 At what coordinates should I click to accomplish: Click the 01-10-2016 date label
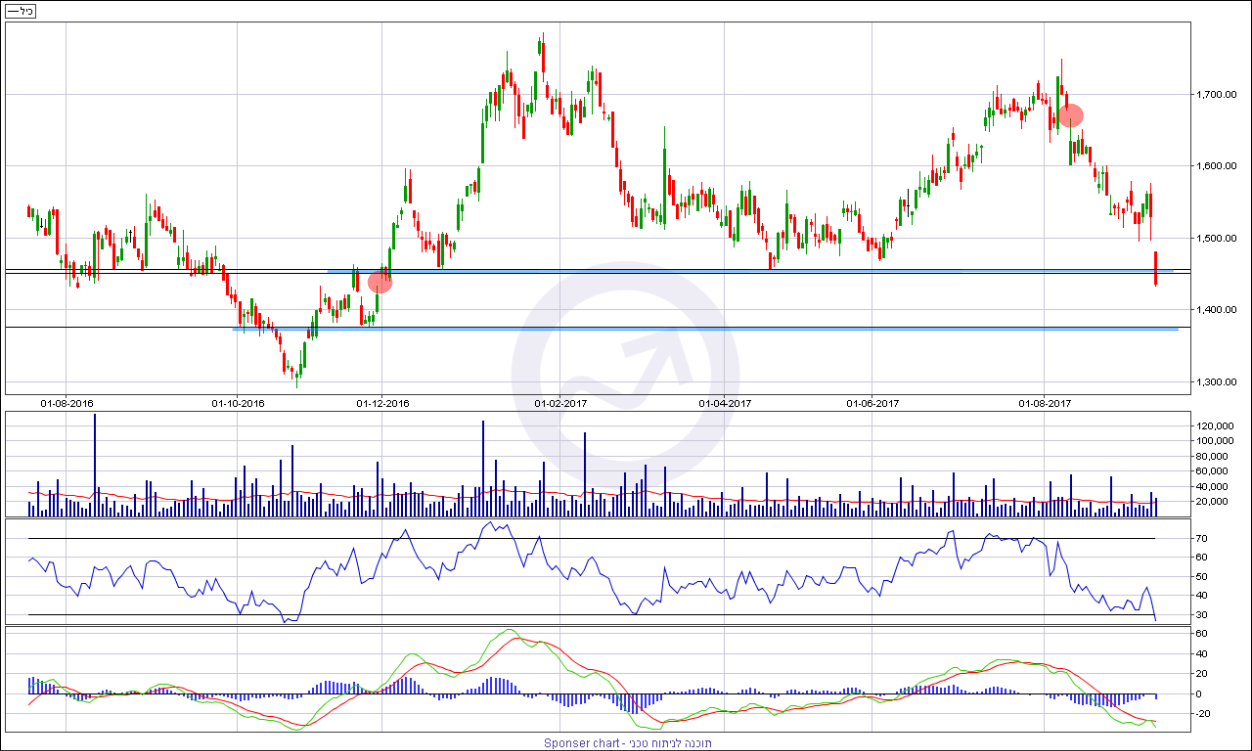pyautogui.click(x=238, y=403)
